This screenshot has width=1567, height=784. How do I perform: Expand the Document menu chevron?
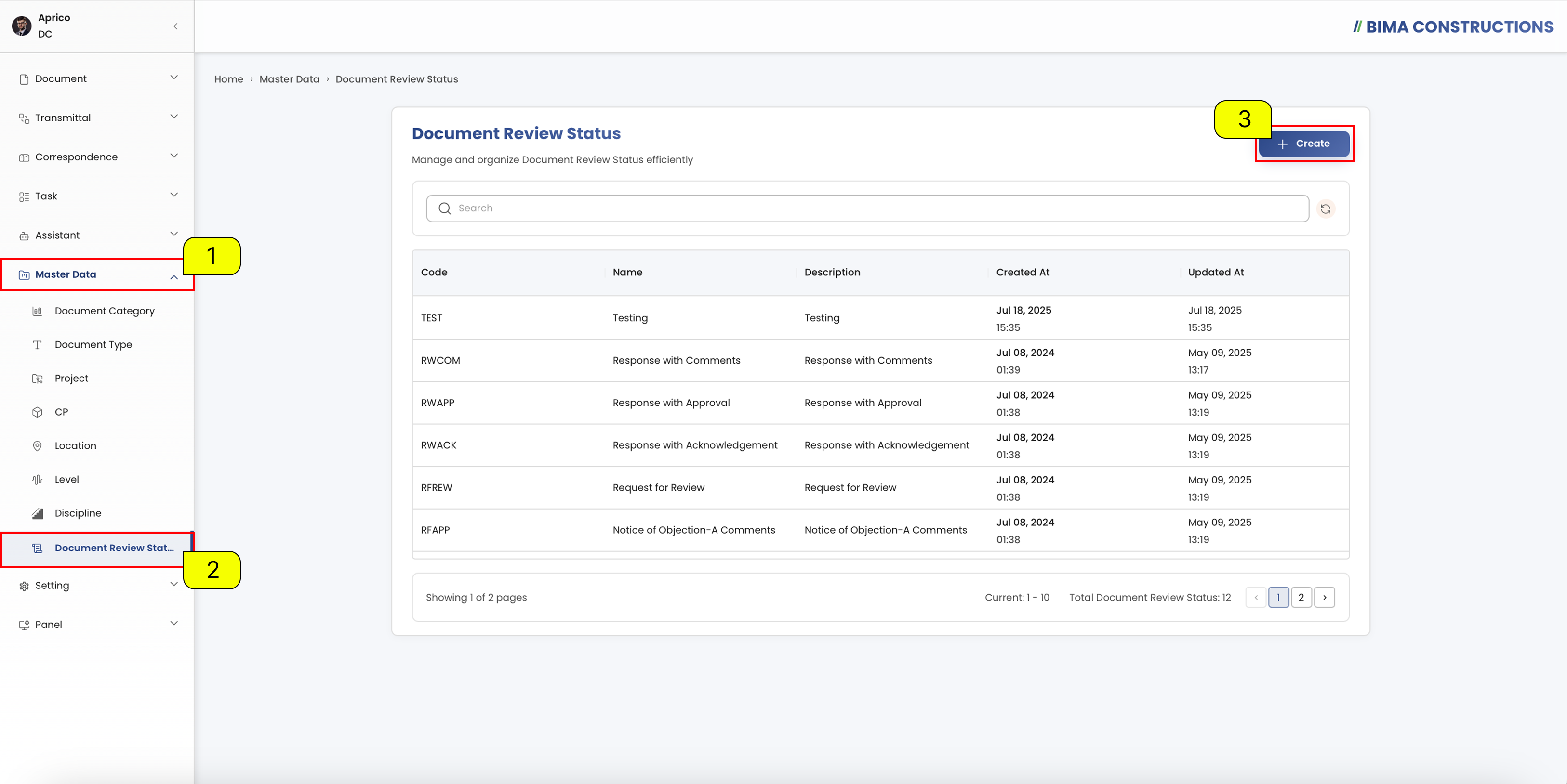click(x=174, y=77)
